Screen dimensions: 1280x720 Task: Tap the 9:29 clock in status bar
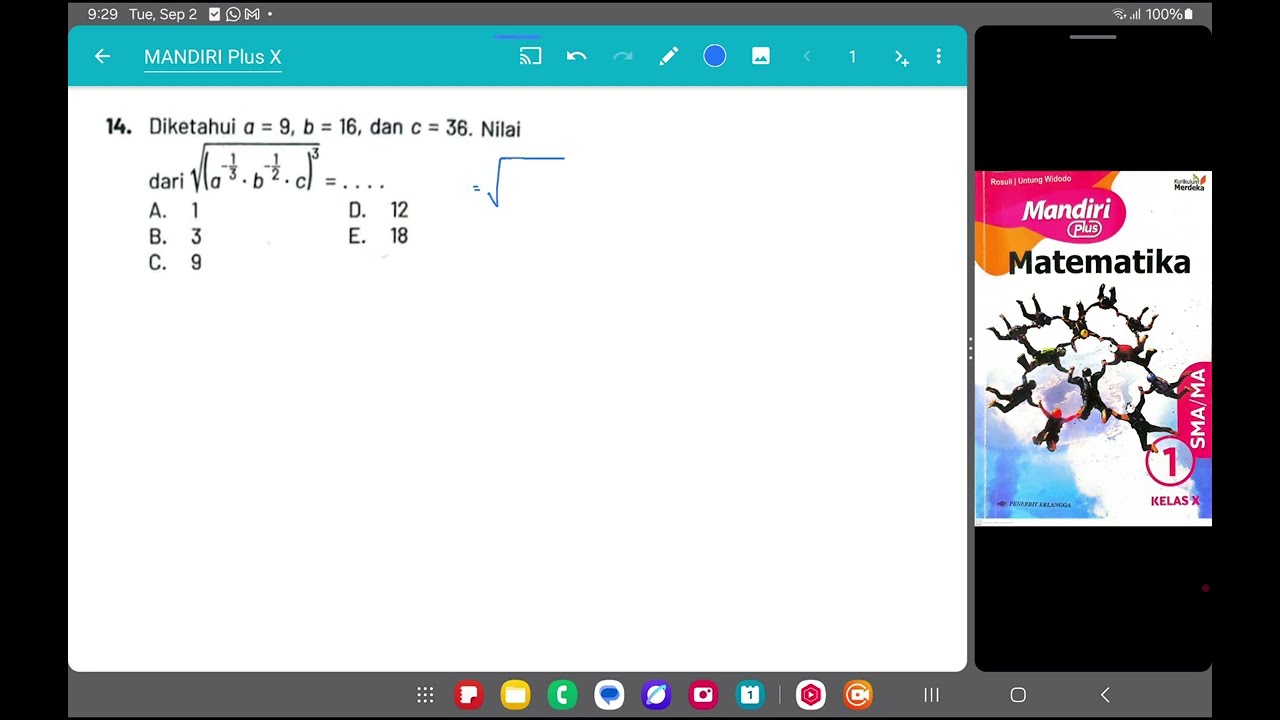pos(103,14)
